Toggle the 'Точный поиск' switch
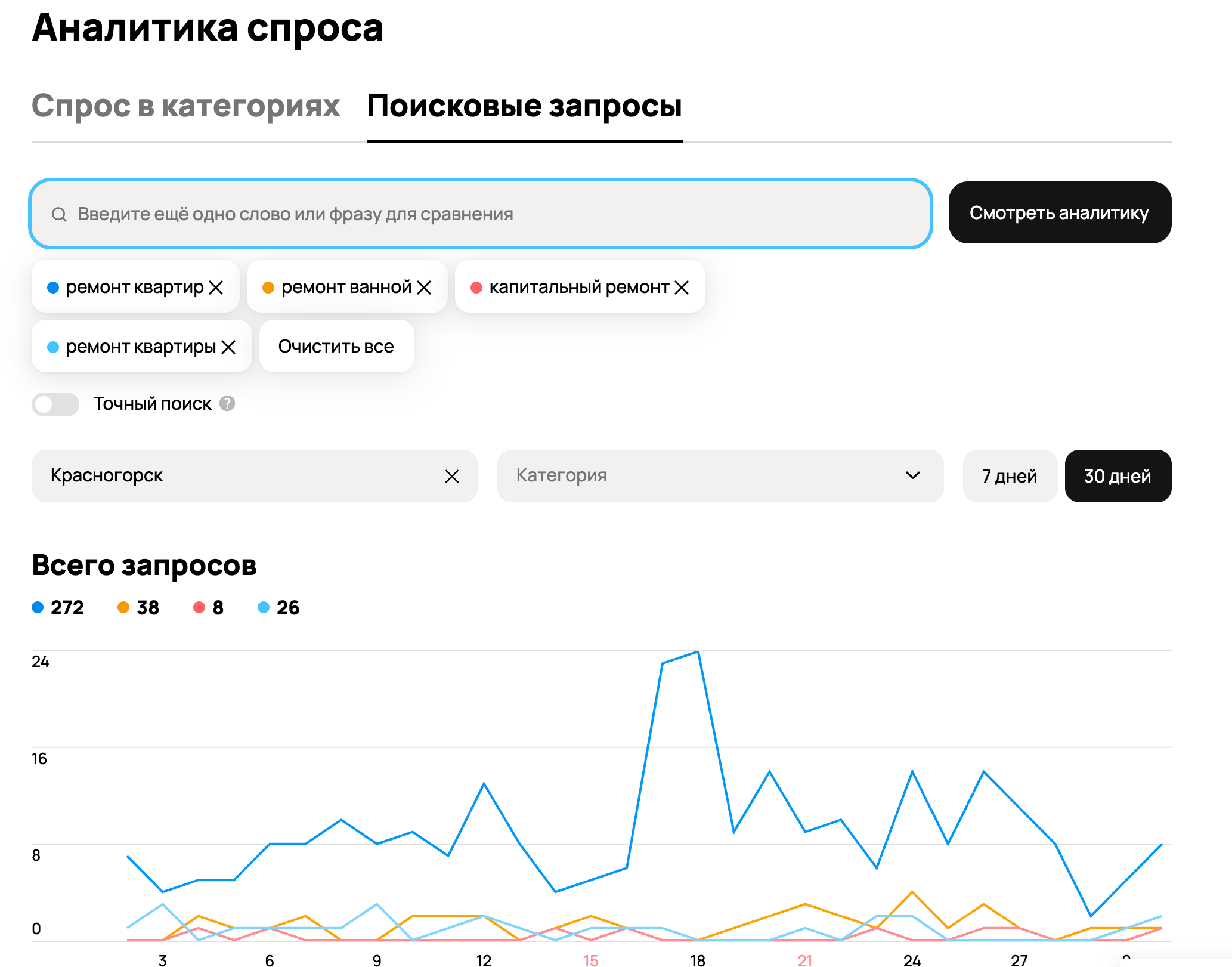The width and height of the screenshot is (1232, 967). tap(55, 404)
